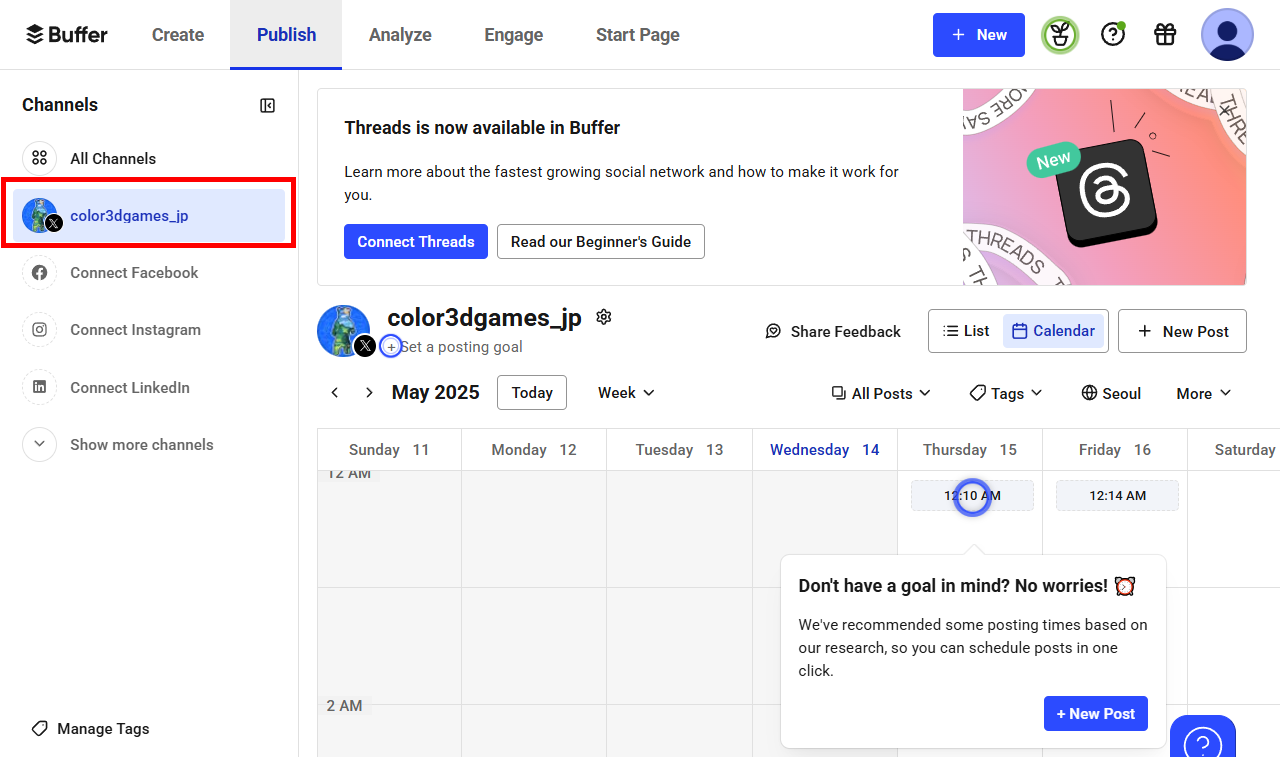Switch to Calendar view
Screen dimensions: 1280x757
tap(1053, 331)
